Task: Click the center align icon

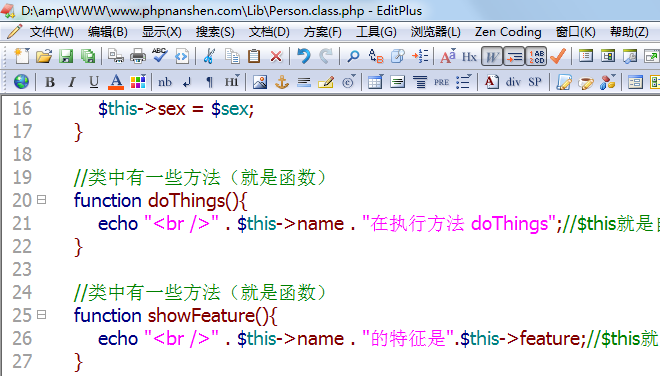Action: click(x=420, y=82)
